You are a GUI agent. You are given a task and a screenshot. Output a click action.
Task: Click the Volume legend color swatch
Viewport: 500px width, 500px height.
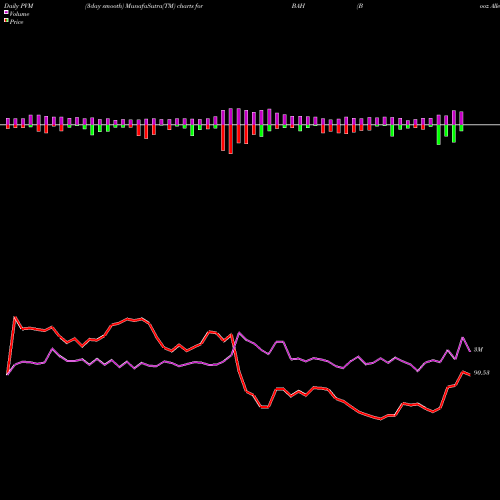[6, 13]
